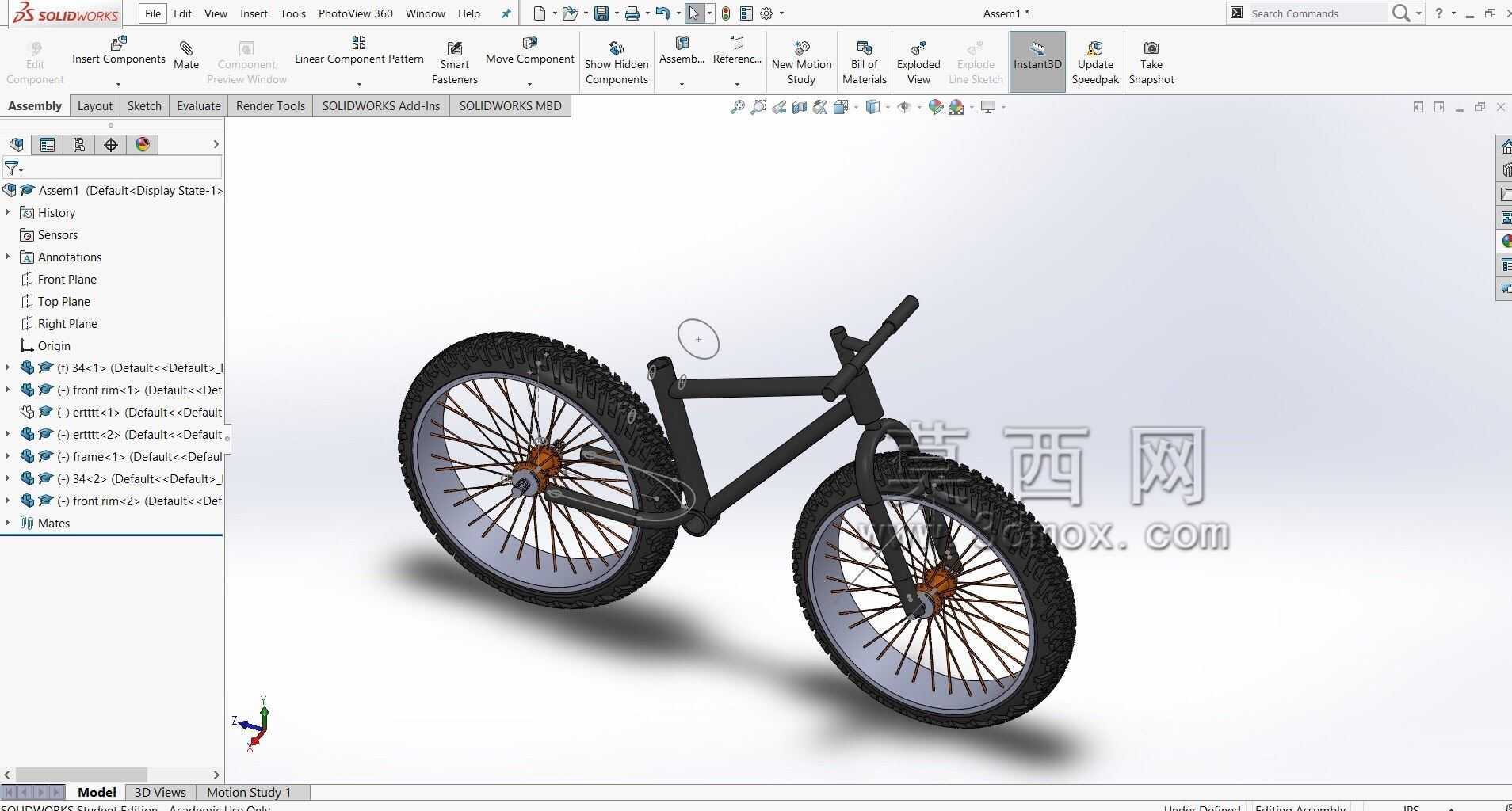Activate the Move Component tool

pos(530,51)
